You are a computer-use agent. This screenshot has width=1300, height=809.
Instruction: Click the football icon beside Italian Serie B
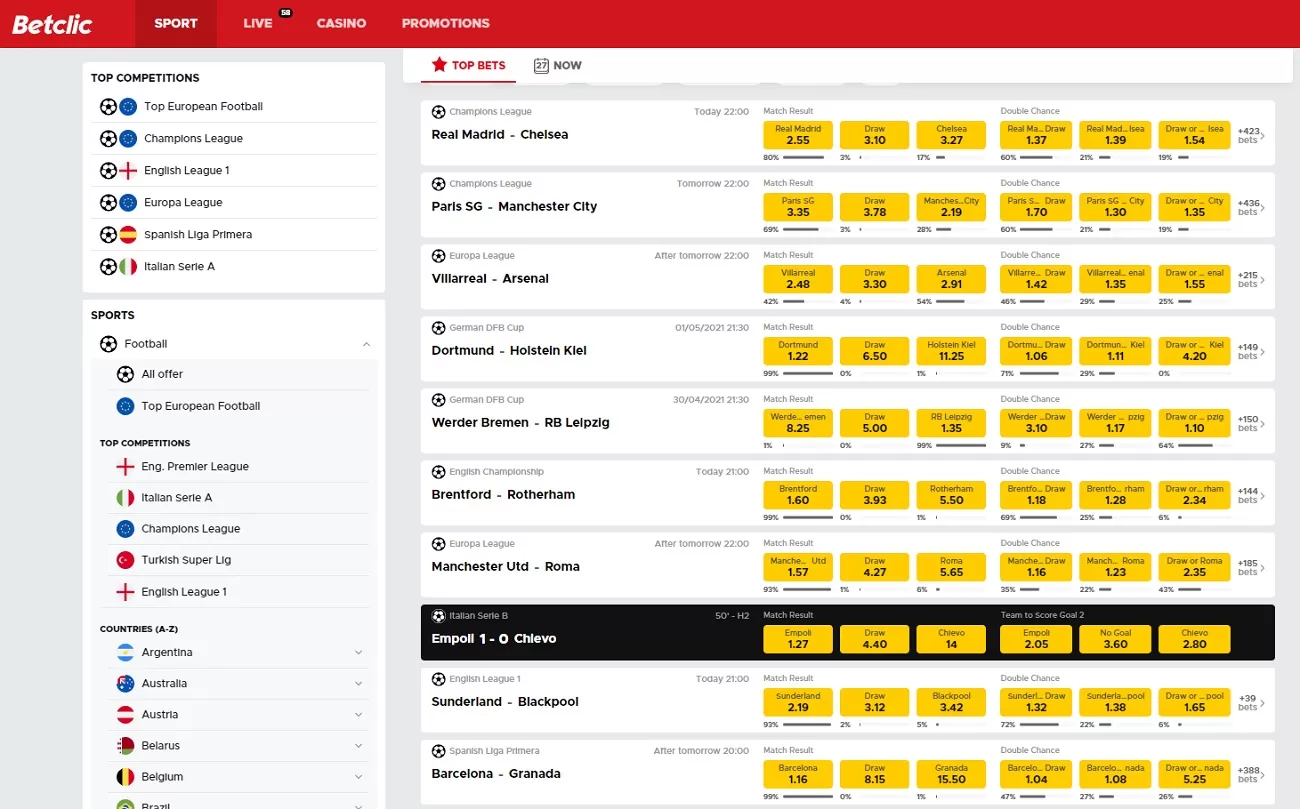coord(438,616)
